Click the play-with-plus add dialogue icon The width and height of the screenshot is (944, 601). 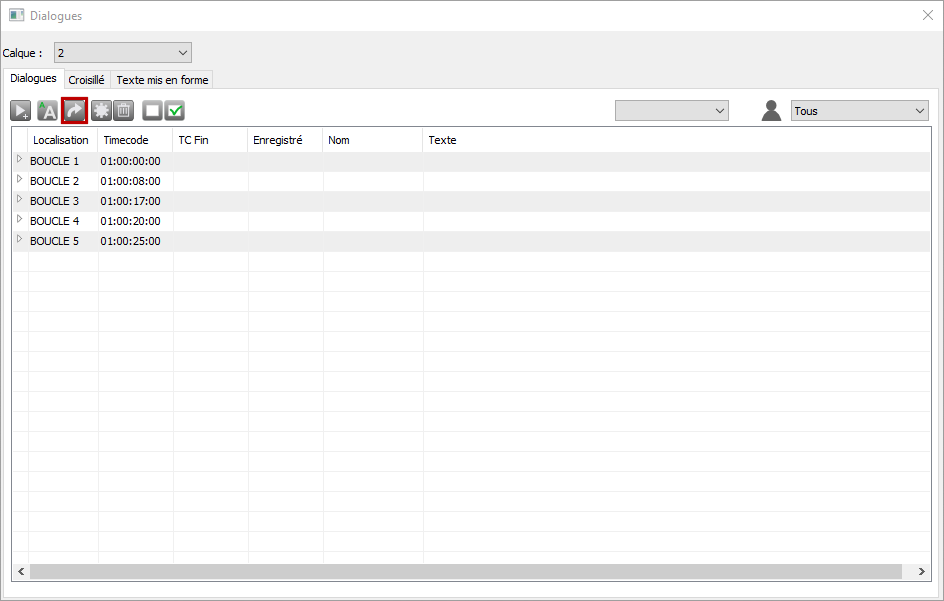[20, 111]
